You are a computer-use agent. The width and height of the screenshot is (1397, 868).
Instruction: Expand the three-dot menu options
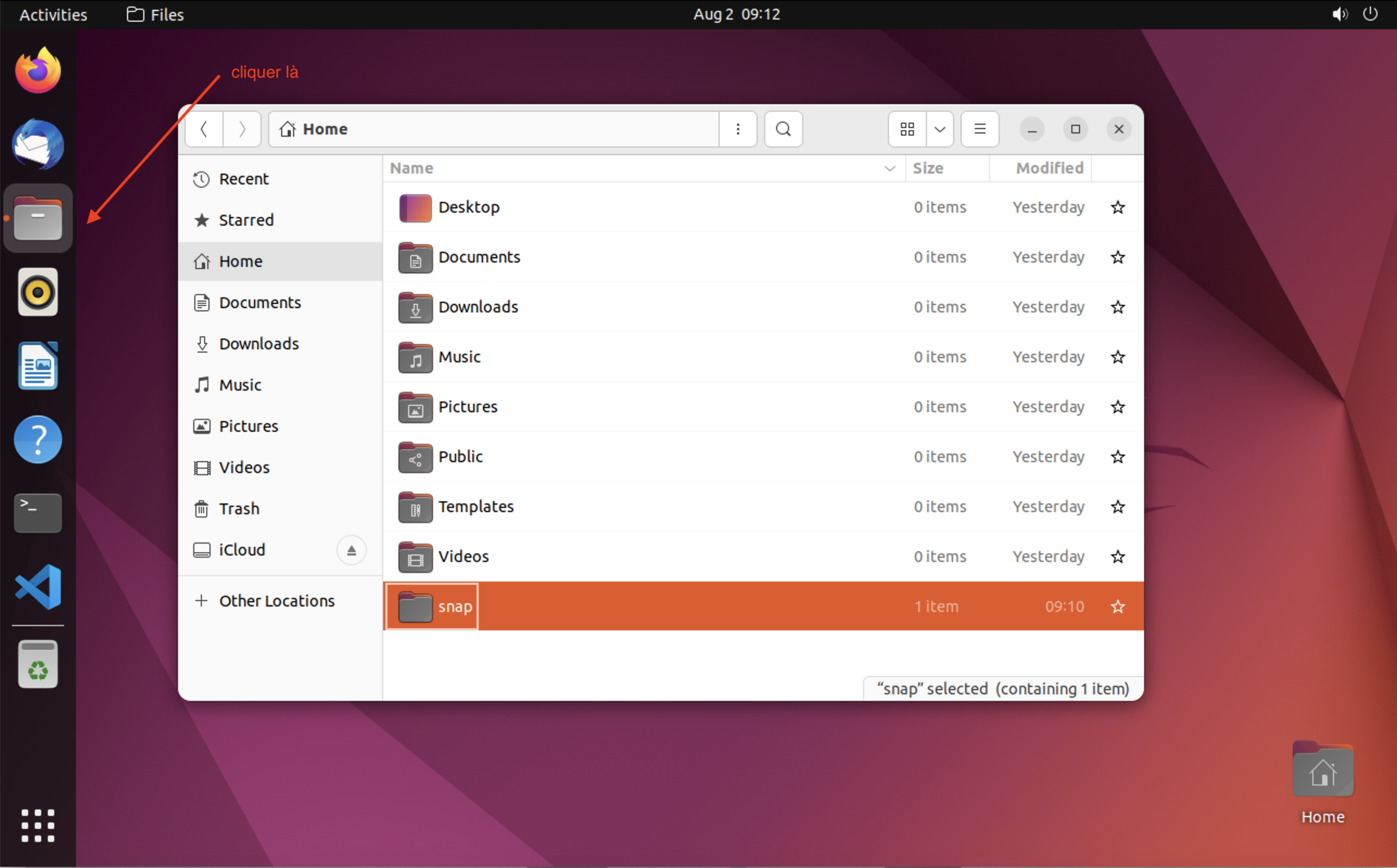point(738,128)
